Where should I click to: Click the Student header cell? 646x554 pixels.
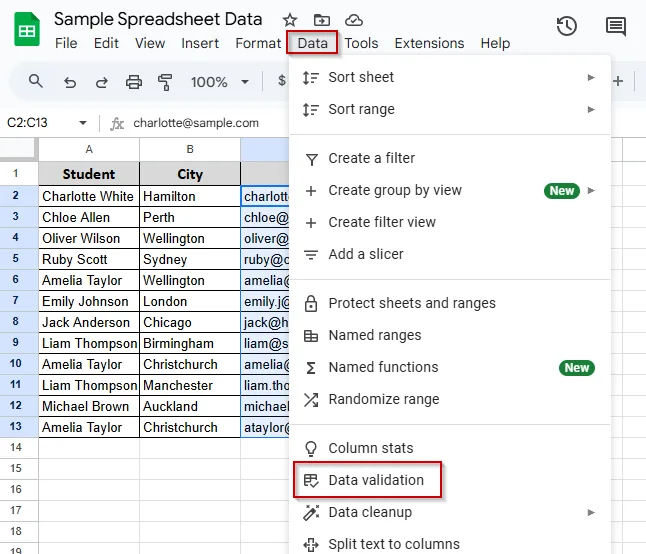coord(89,174)
